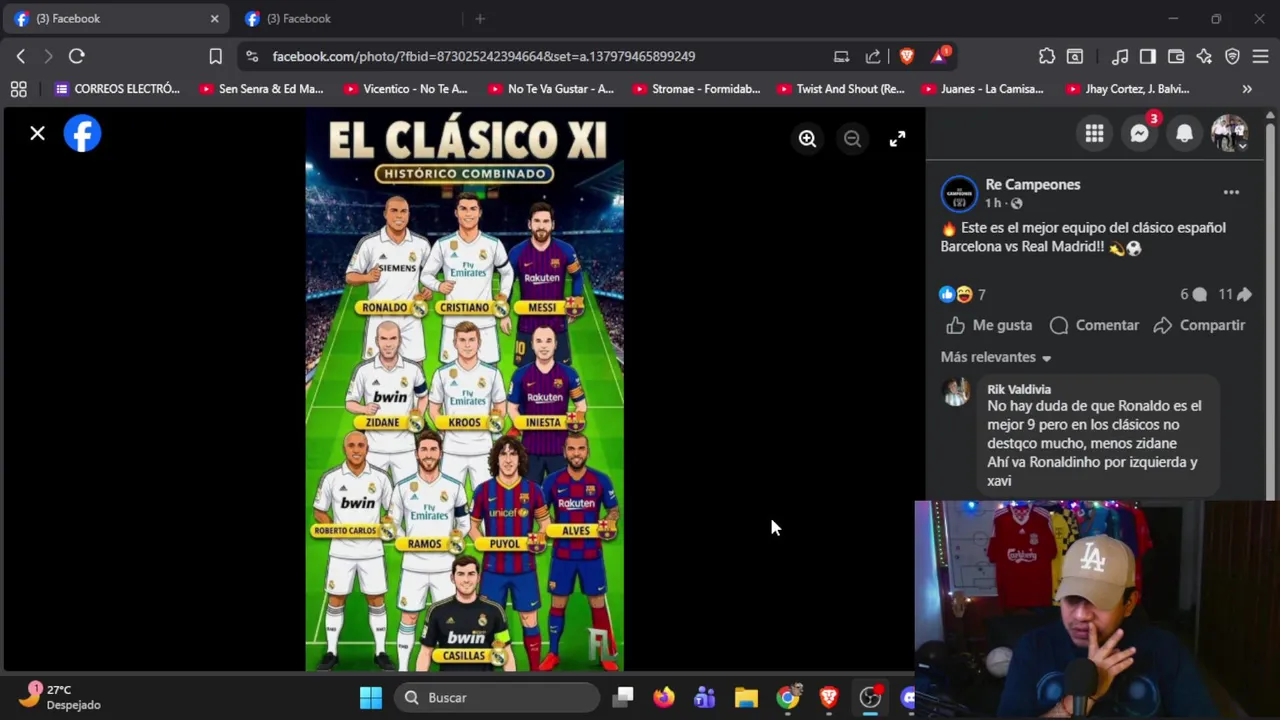Open Messenger with 3 notifications
The image size is (1280, 720).
(1139, 133)
